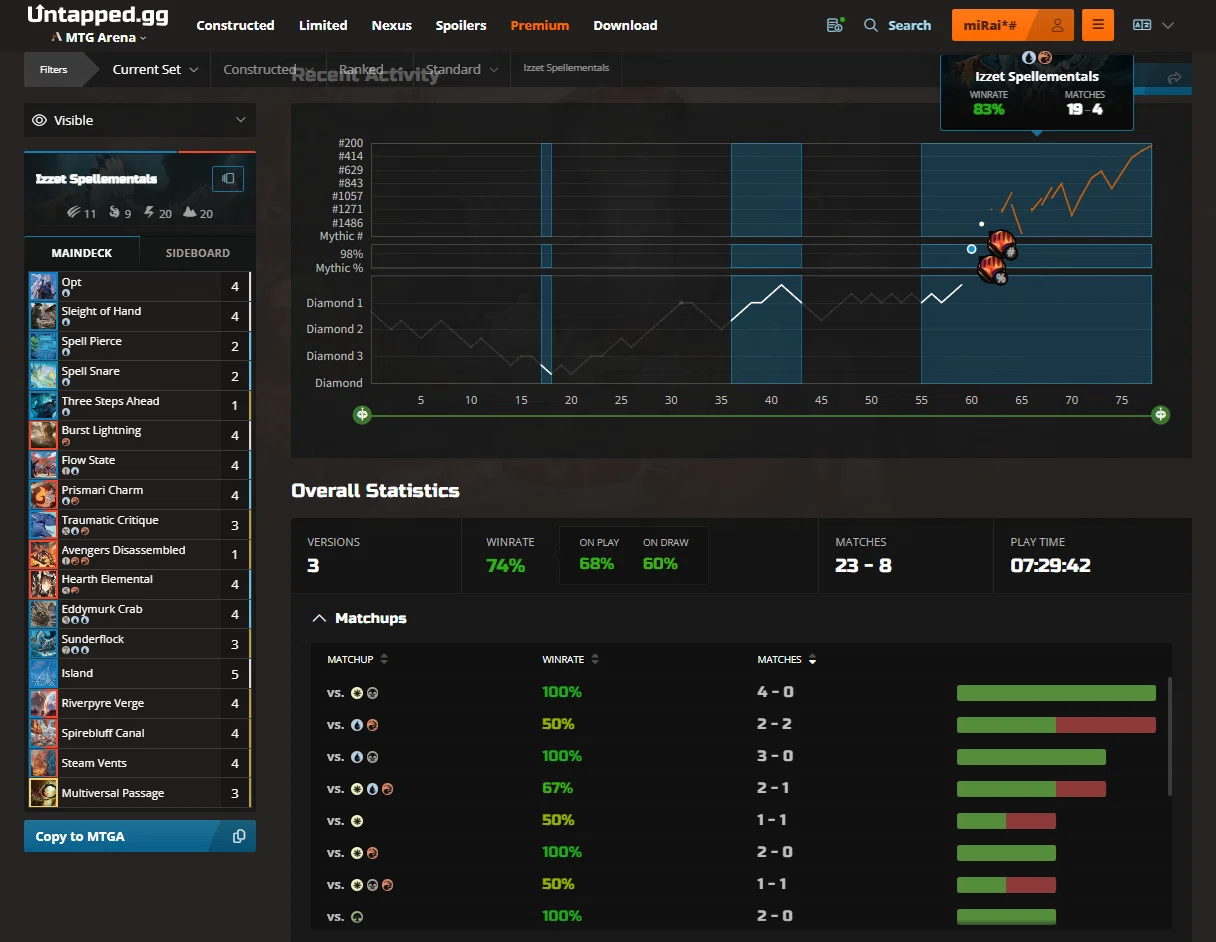This screenshot has height=942, width=1216.
Task: Switch to the SIDEBOARD tab
Action: click(198, 253)
